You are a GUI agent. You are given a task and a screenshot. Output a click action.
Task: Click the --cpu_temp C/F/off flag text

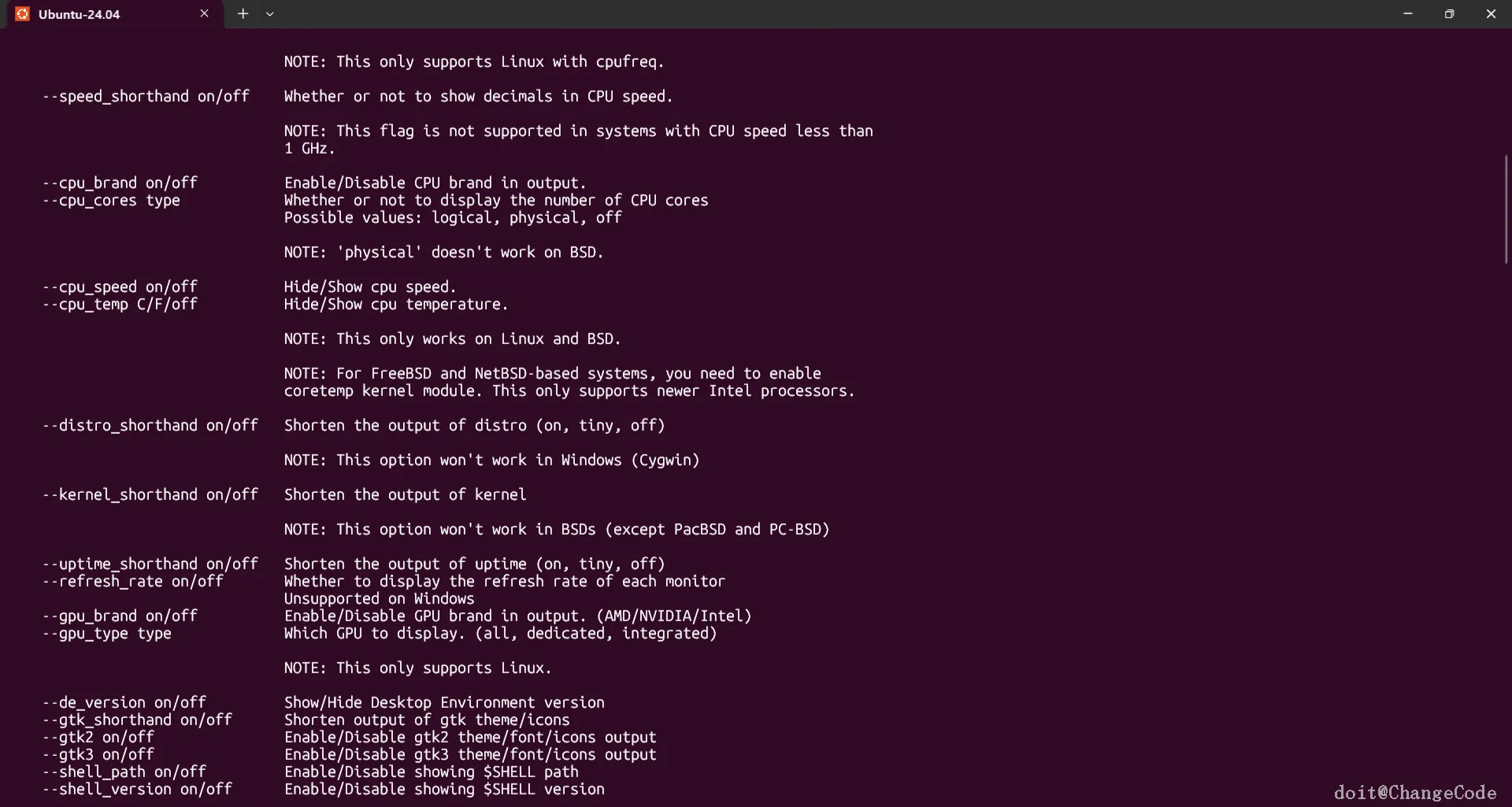click(x=120, y=304)
